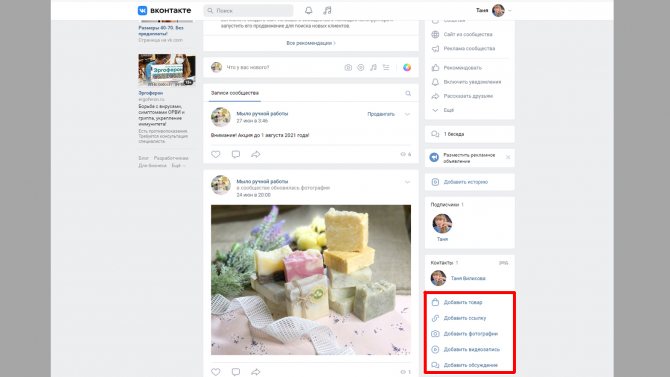Image resolution: width=670 pixels, height=377 pixels.
Task: Attach photo via camera icon in post composer
Action: click(x=348, y=68)
